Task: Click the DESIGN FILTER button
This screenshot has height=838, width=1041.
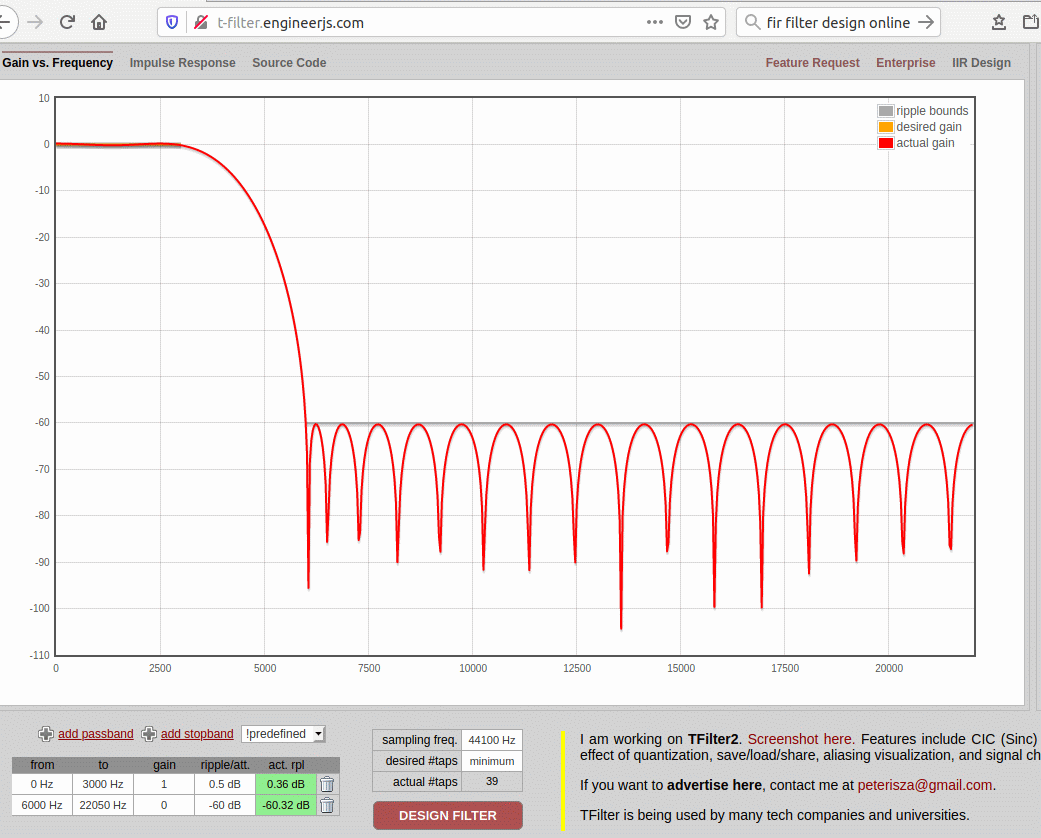Action: pyautogui.click(x=447, y=815)
